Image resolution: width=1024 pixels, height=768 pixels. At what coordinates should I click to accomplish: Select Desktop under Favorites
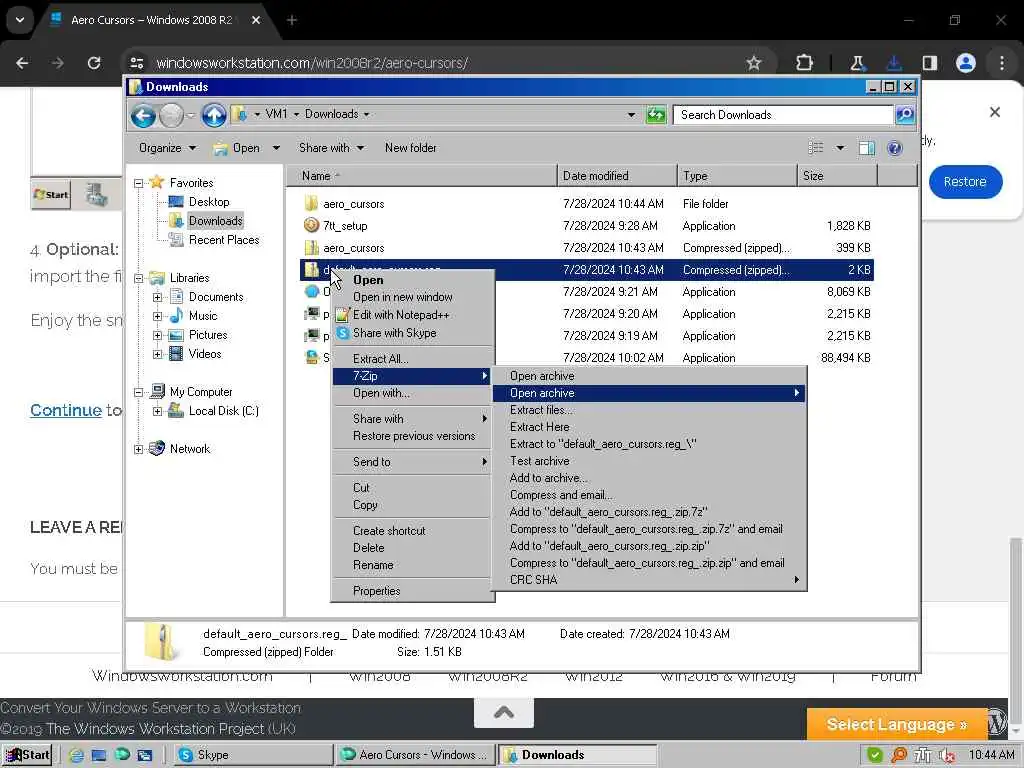click(209, 202)
